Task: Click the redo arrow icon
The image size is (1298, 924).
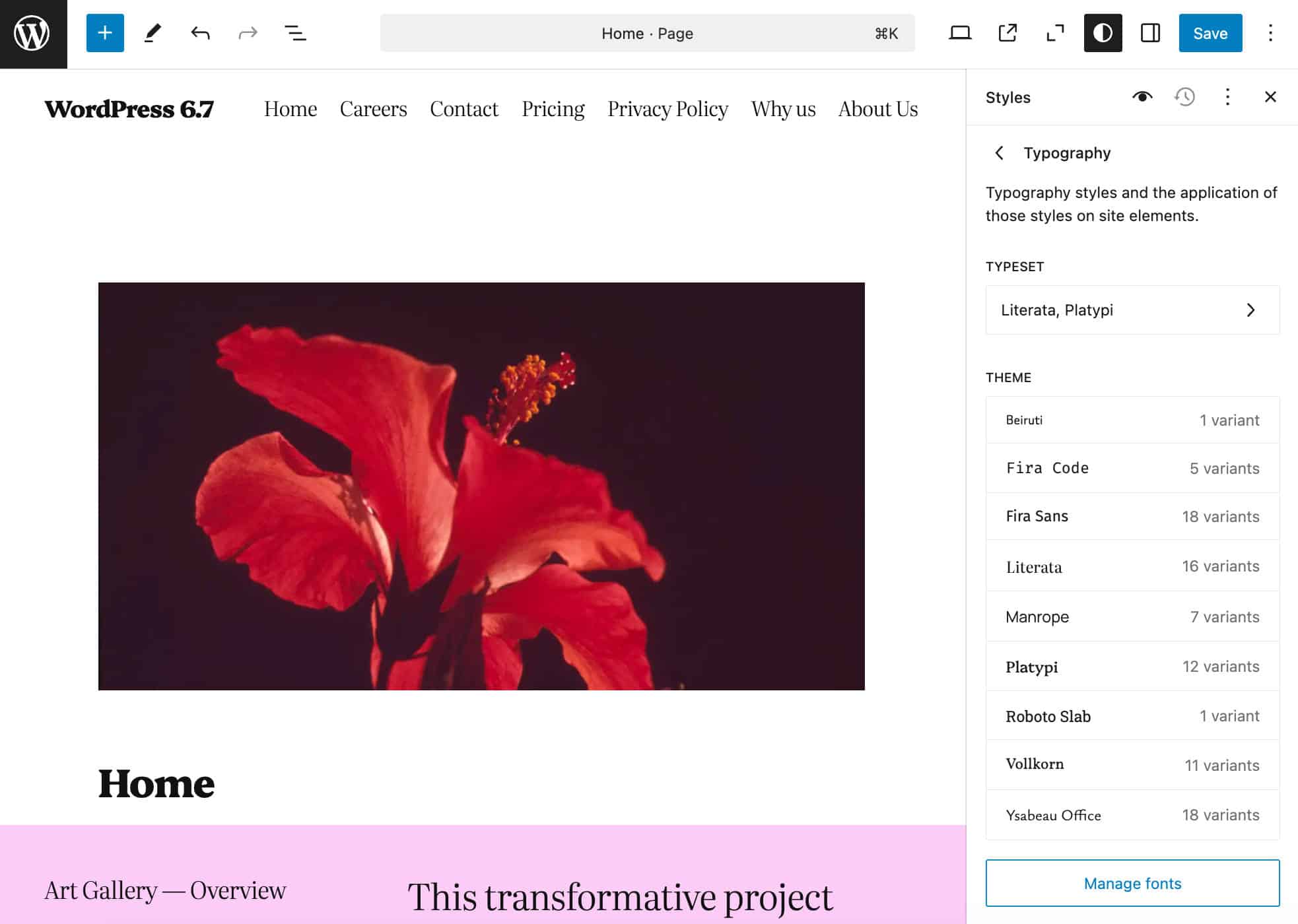Action: tap(246, 32)
